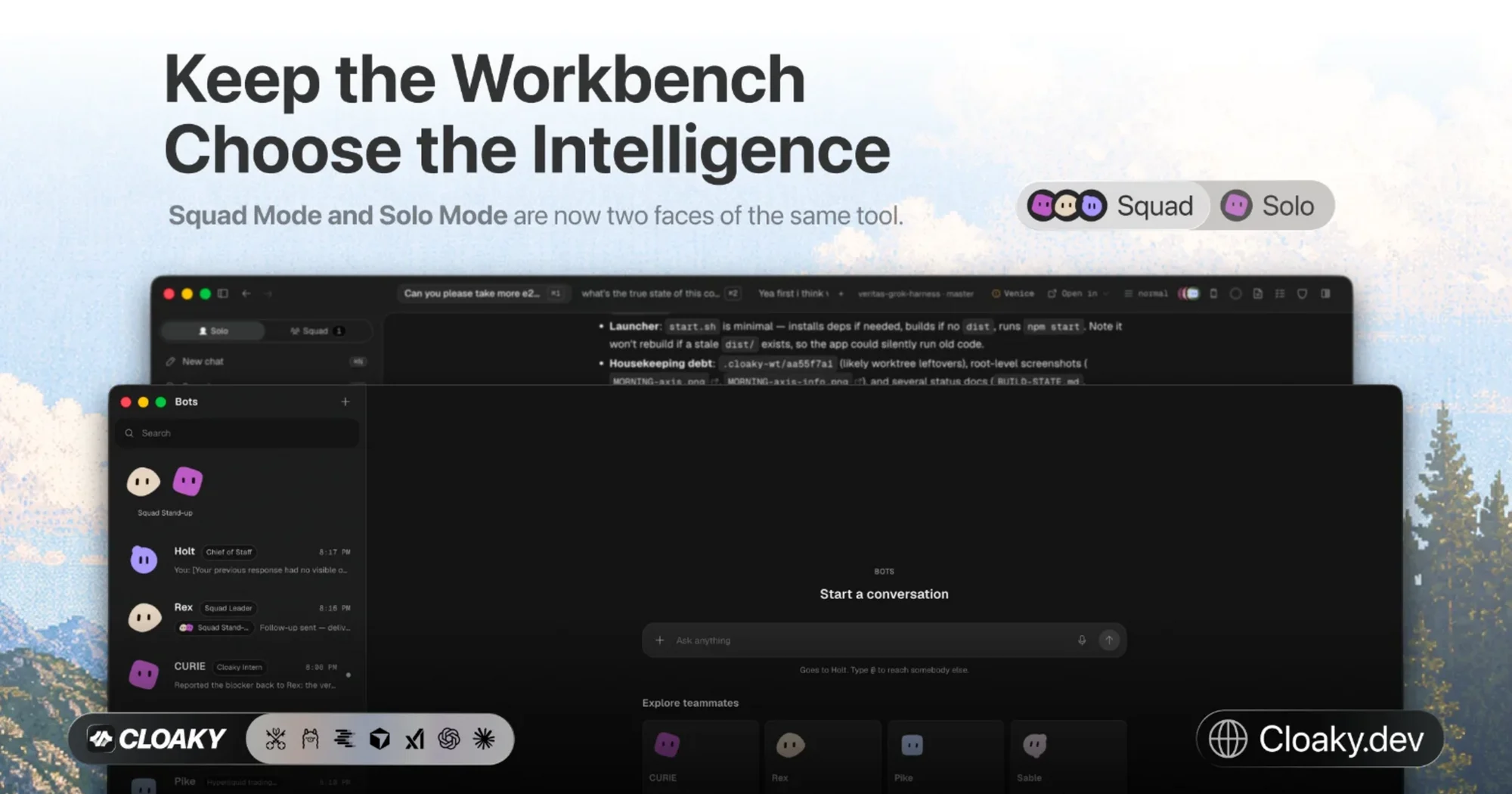1512x794 pixels.
Task: Click the back arrow in the back window
Action: coord(246,293)
